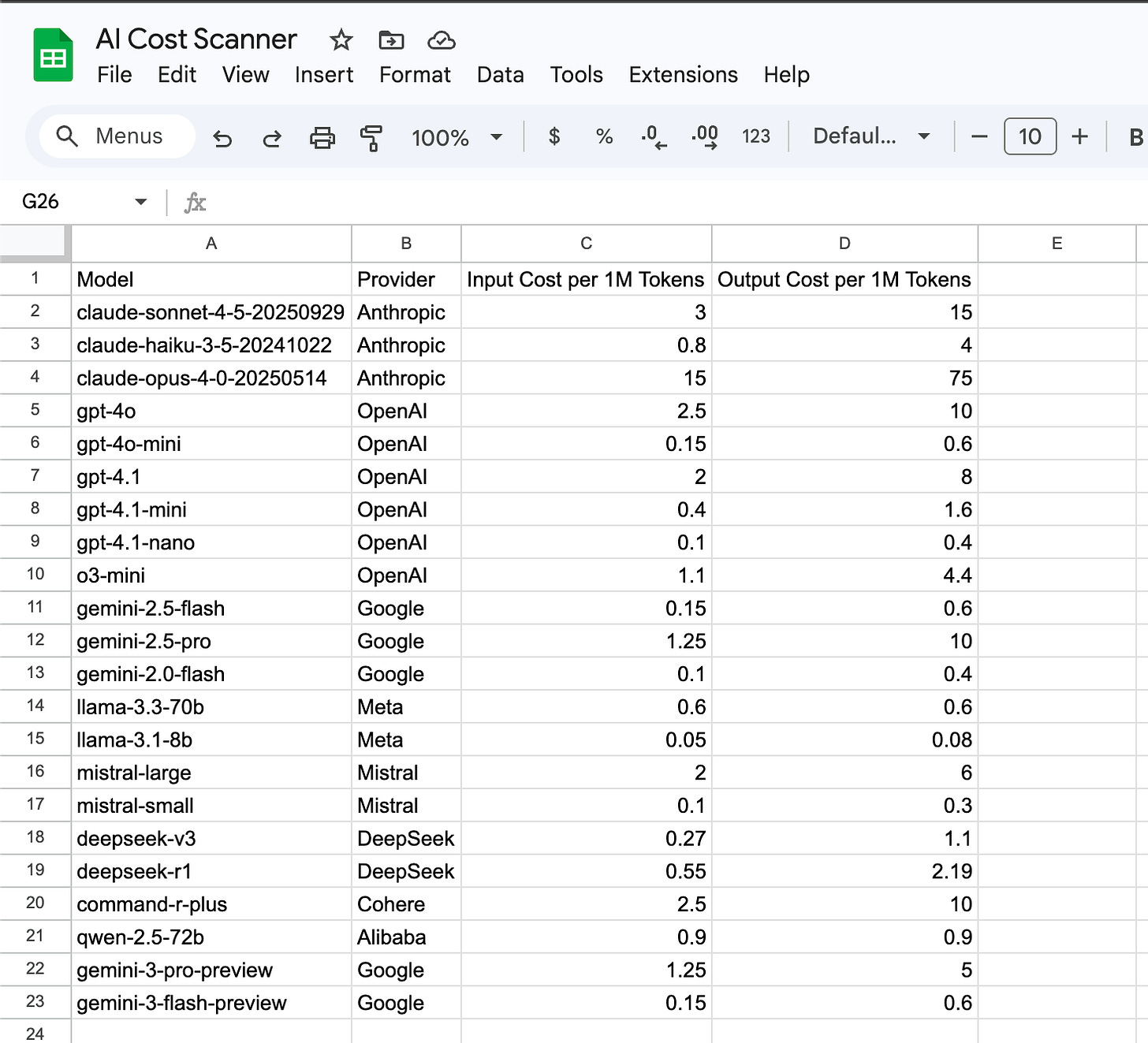The image size is (1148, 1043).
Task: Open the File menu
Action: [114, 75]
